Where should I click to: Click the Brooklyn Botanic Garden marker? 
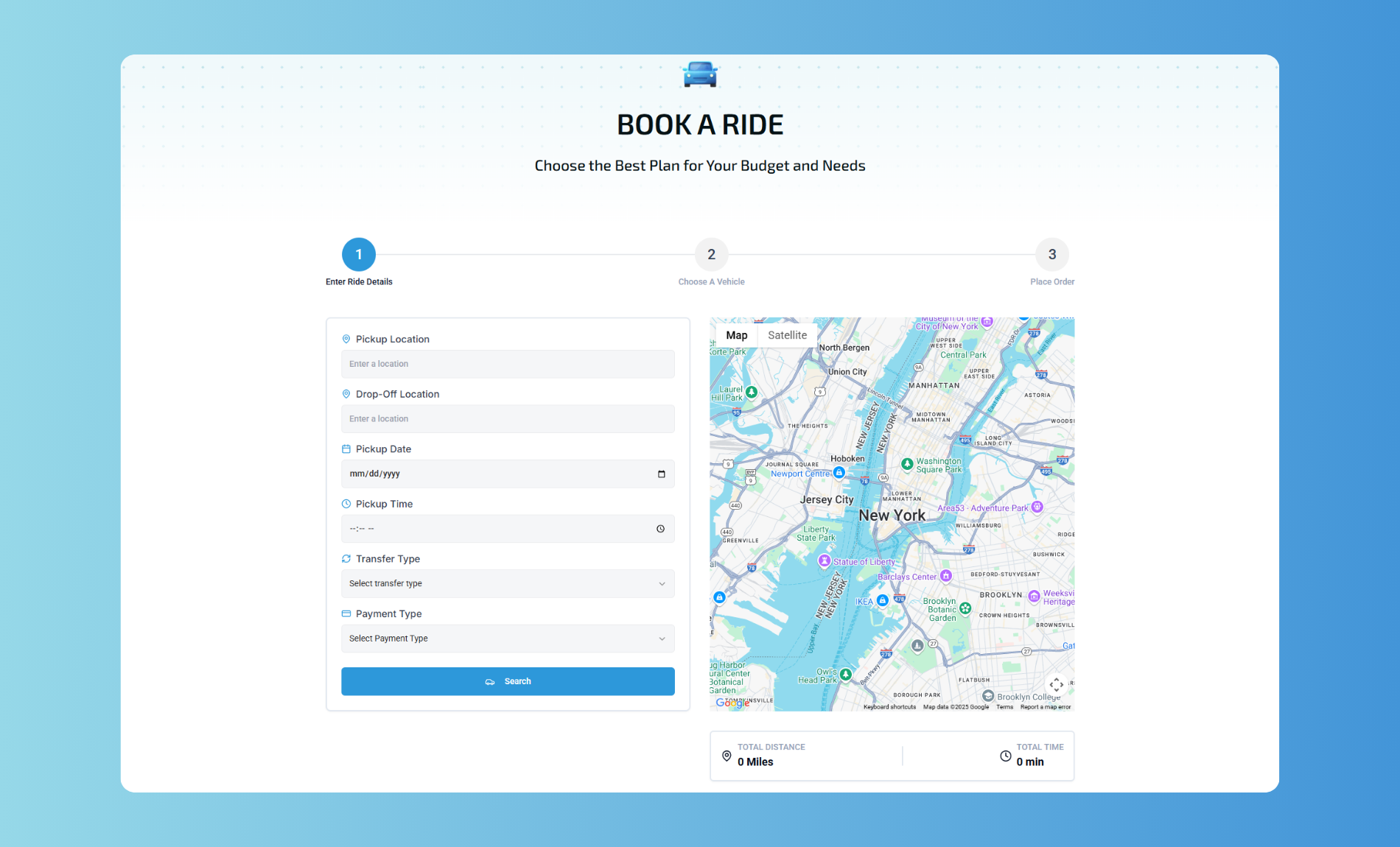[965, 608]
